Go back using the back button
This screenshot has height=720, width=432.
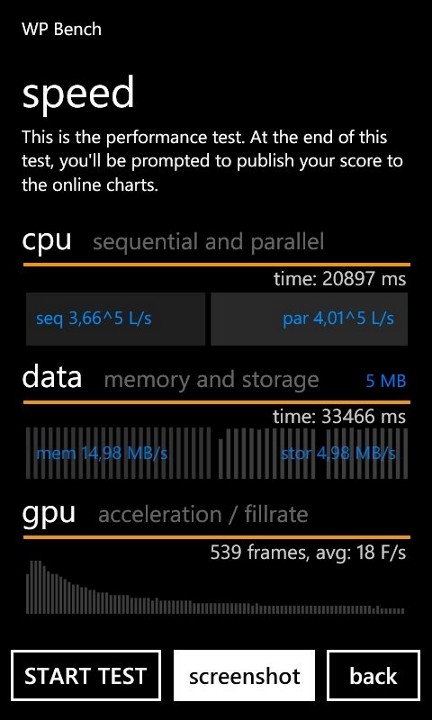click(x=374, y=675)
